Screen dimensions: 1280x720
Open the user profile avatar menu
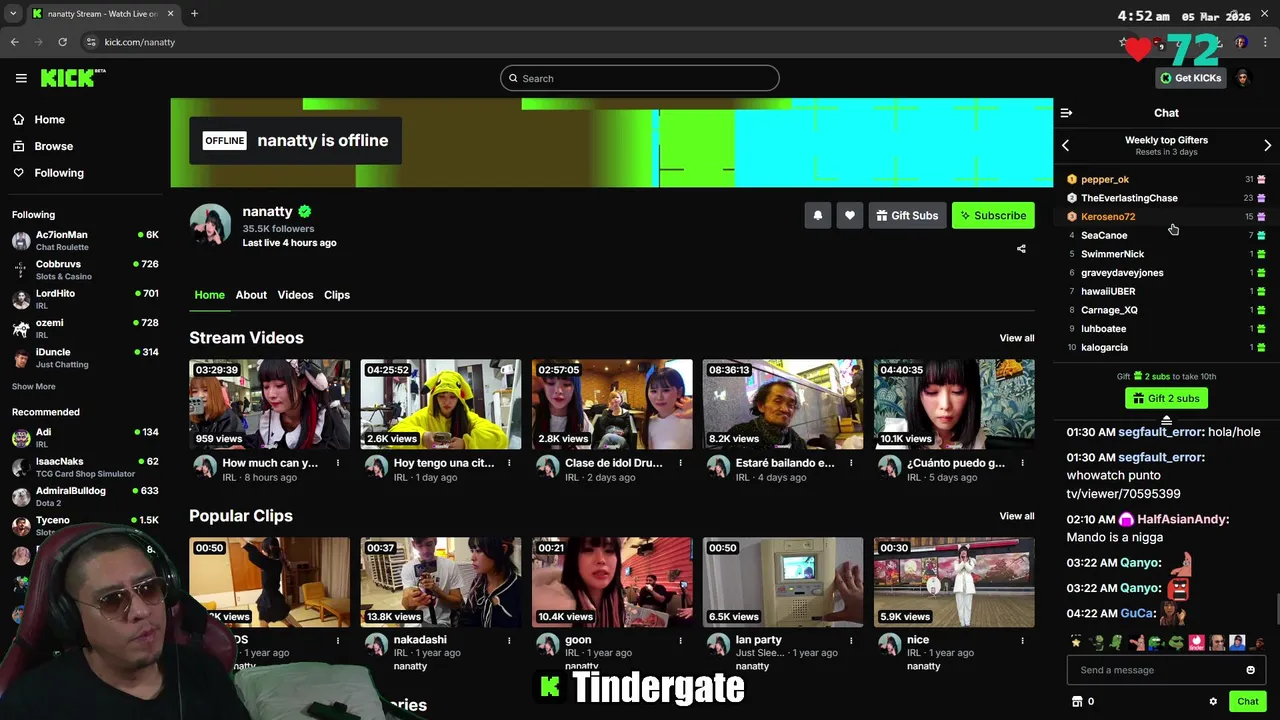1243,78
